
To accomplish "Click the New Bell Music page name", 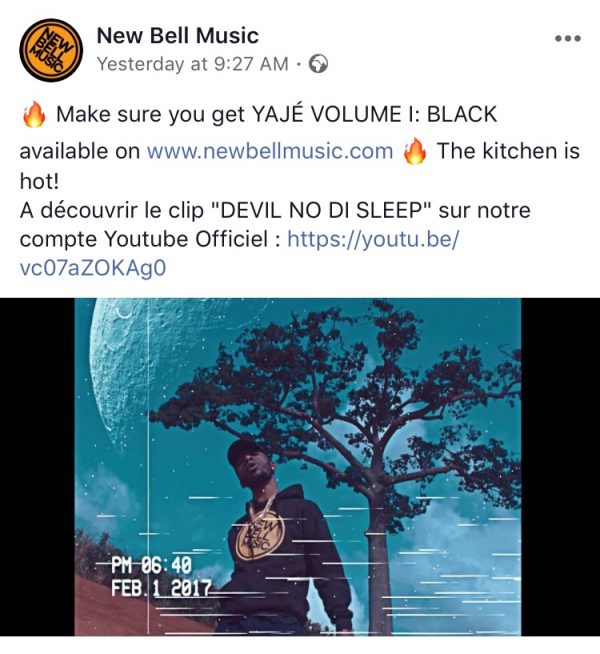I will click(x=178, y=35).
